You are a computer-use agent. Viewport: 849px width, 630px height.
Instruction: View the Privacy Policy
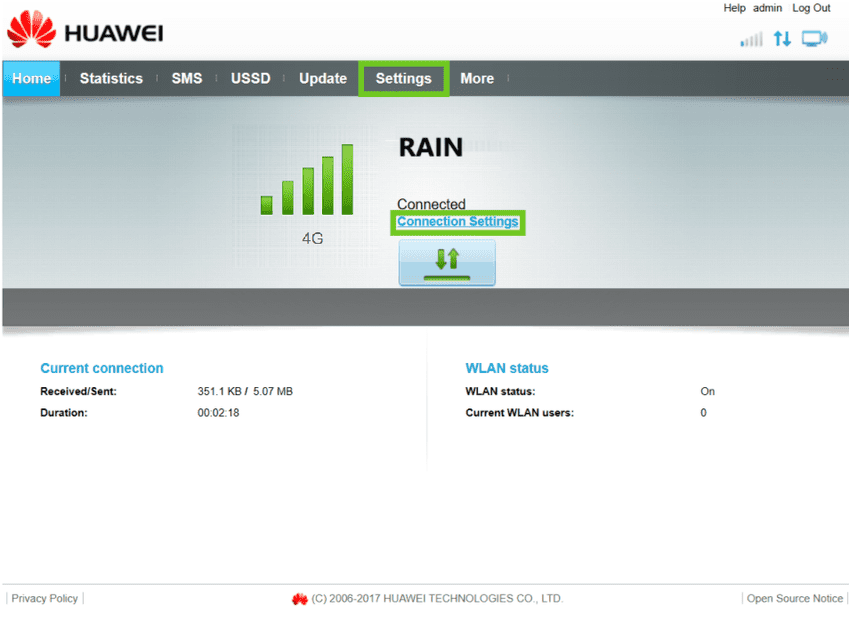pos(44,598)
